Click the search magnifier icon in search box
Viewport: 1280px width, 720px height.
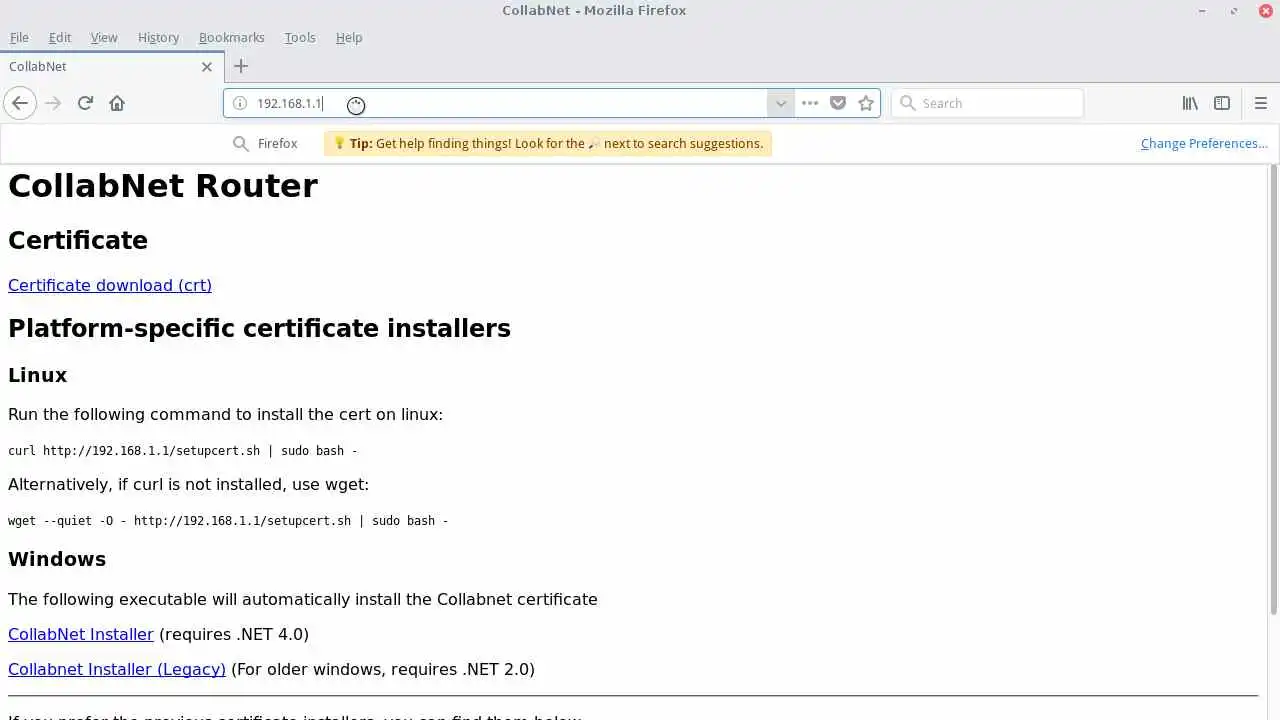[x=908, y=103]
